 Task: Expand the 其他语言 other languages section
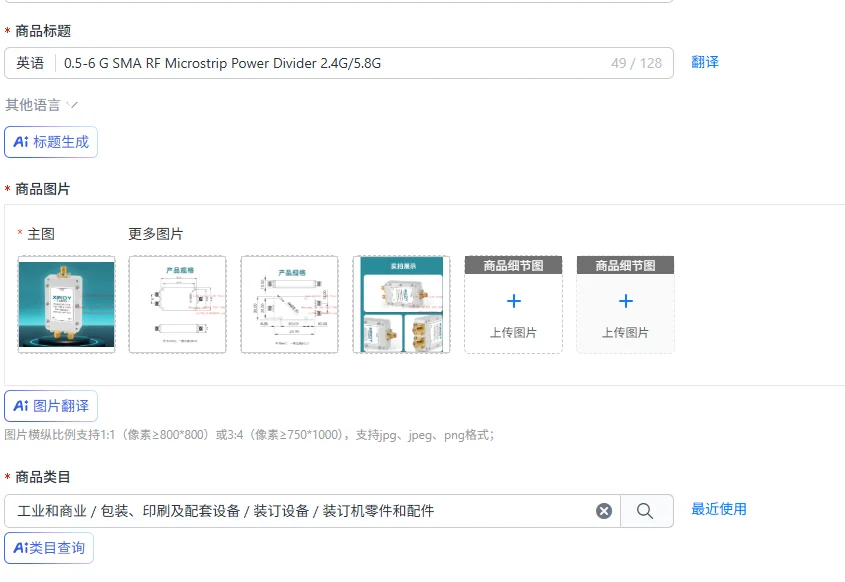(x=41, y=105)
